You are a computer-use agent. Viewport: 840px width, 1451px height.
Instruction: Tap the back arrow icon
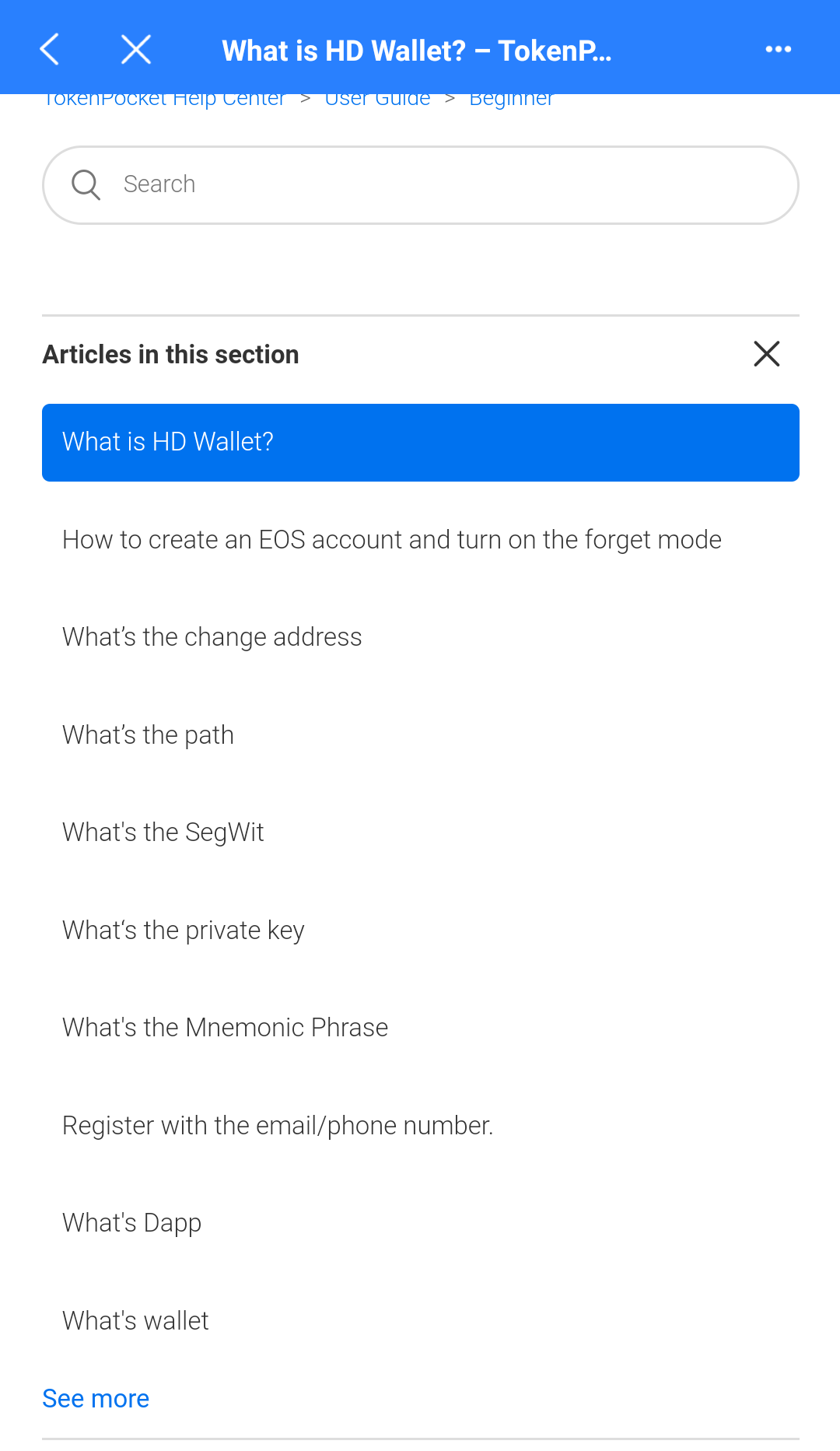point(50,50)
